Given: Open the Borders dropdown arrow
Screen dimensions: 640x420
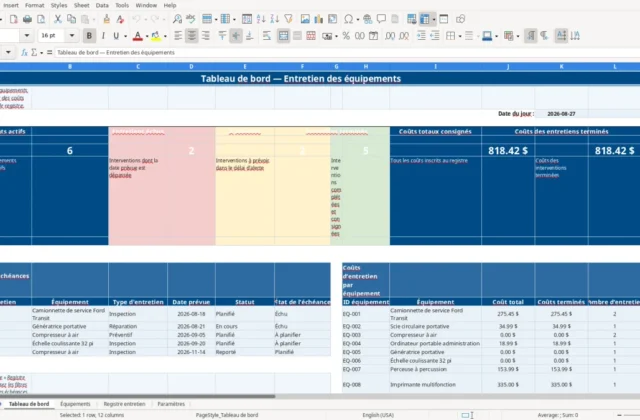Looking at the screenshot, I should point(460,36).
